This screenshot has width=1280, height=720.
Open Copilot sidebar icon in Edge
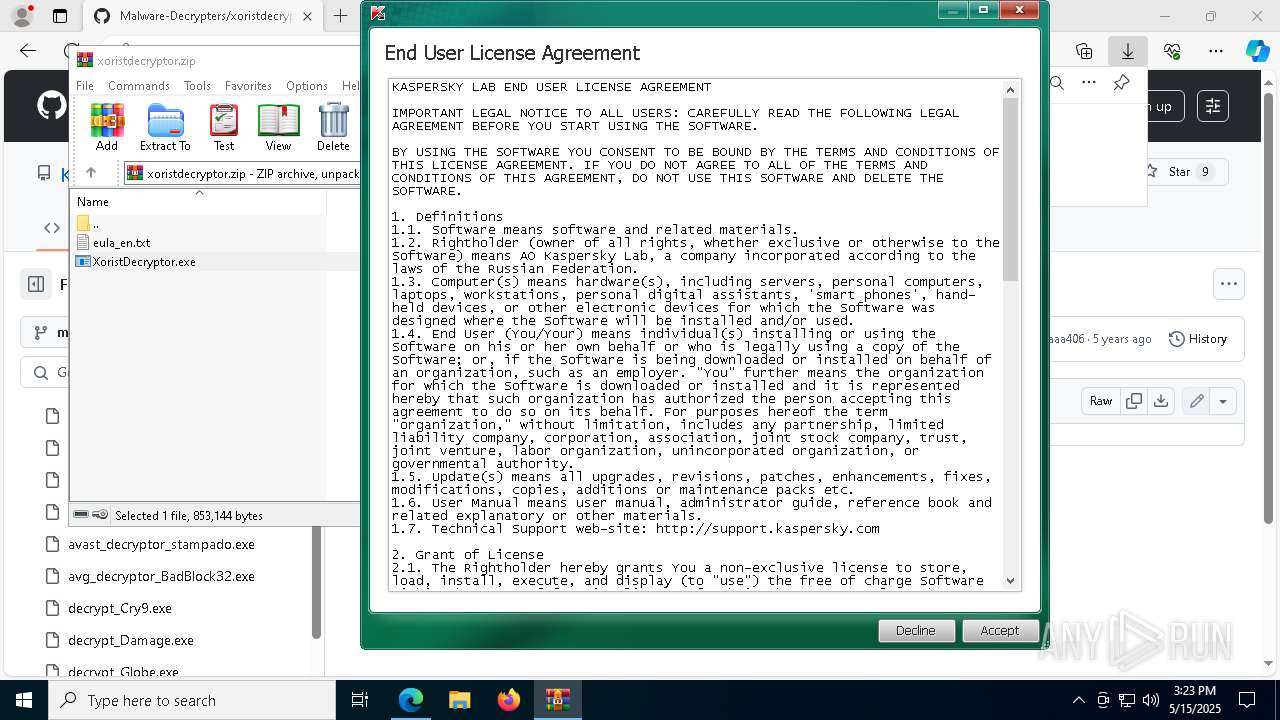coord(1258,51)
